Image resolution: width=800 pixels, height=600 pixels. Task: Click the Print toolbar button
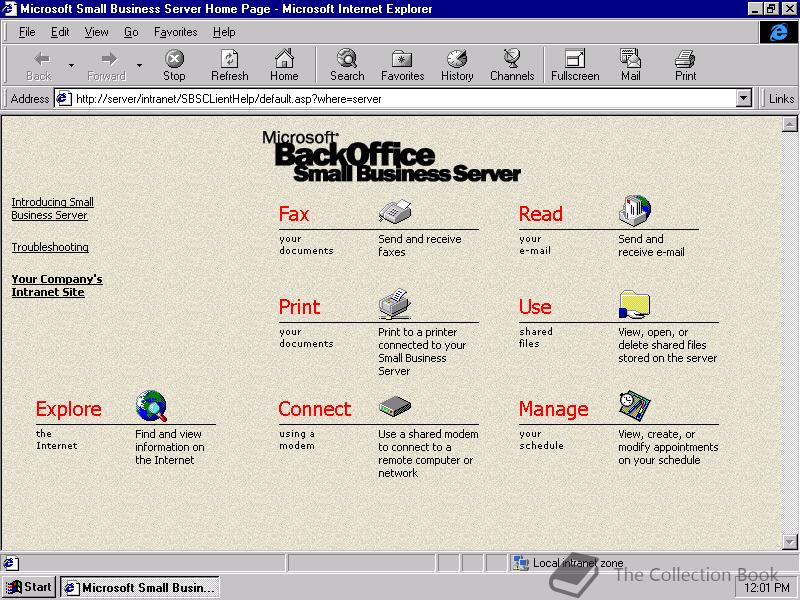tap(685, 65)
